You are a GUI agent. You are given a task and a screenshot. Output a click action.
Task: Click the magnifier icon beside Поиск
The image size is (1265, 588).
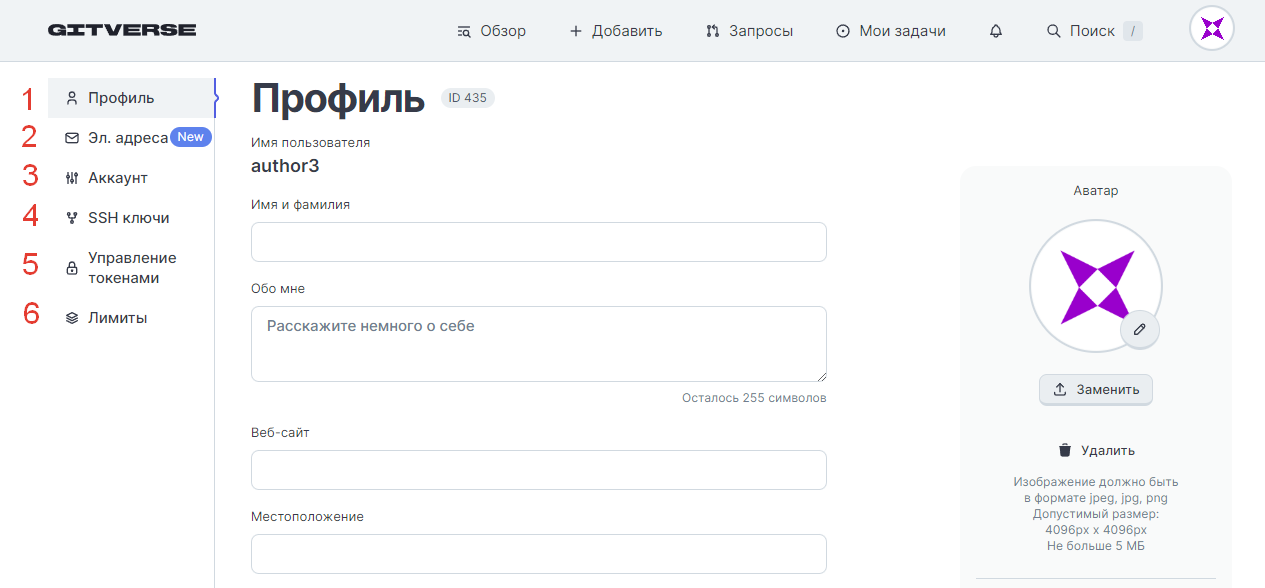tap(1053, 31)
